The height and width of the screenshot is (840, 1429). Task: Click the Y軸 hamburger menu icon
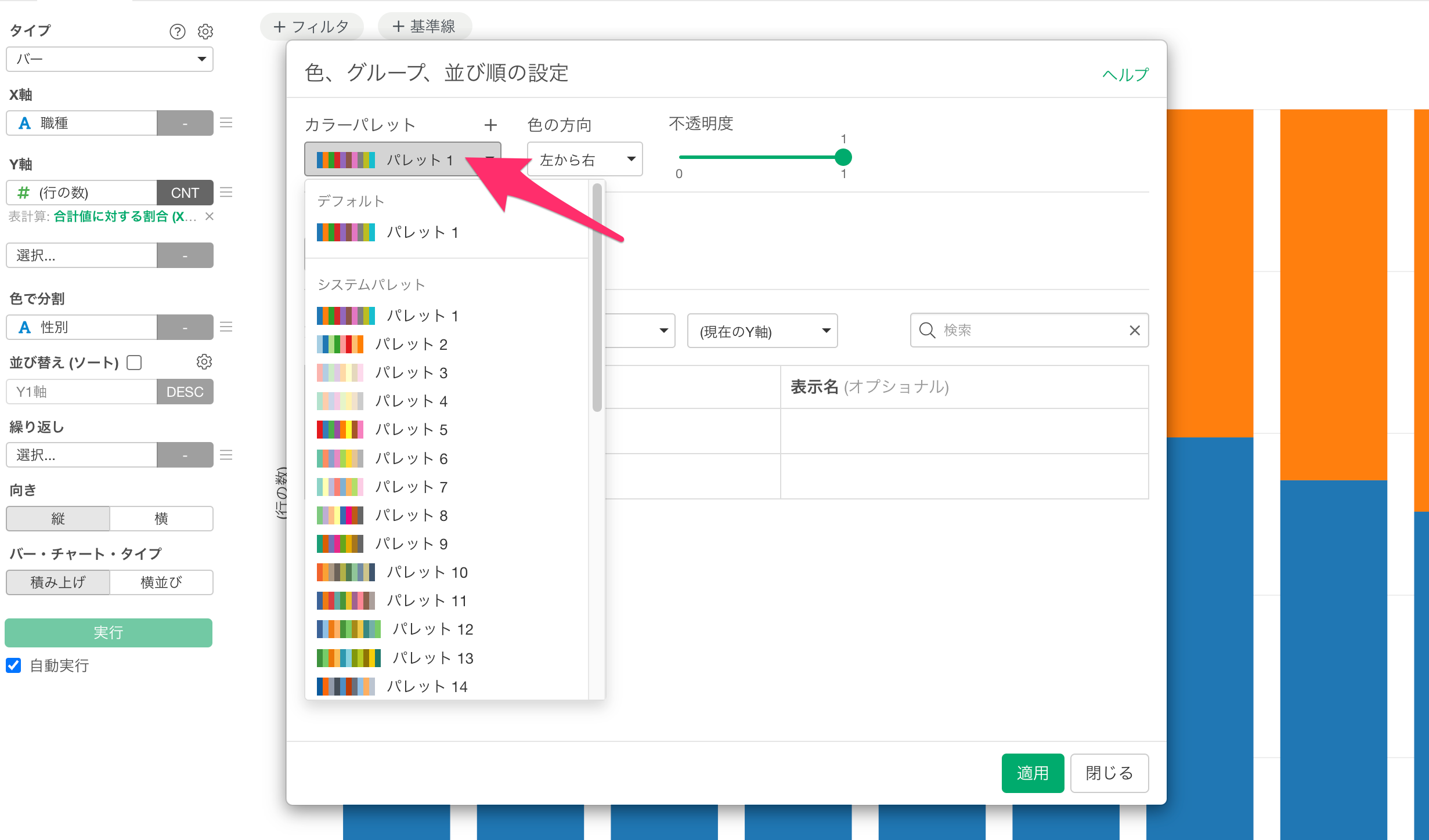coord(226,193)
